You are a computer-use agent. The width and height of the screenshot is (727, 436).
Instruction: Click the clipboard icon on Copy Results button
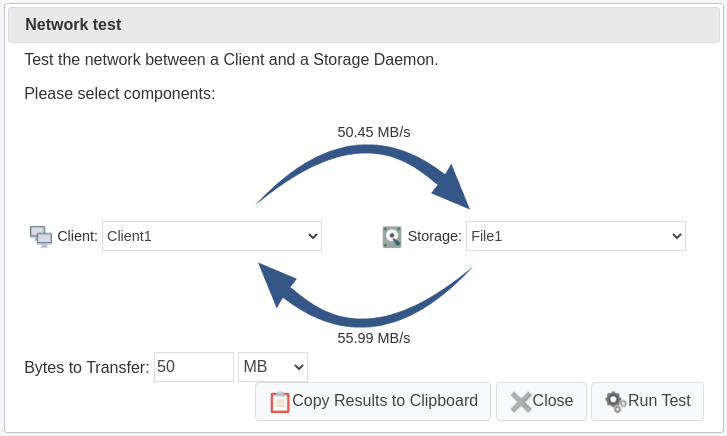pyautogui.click(x=280, y=402)
